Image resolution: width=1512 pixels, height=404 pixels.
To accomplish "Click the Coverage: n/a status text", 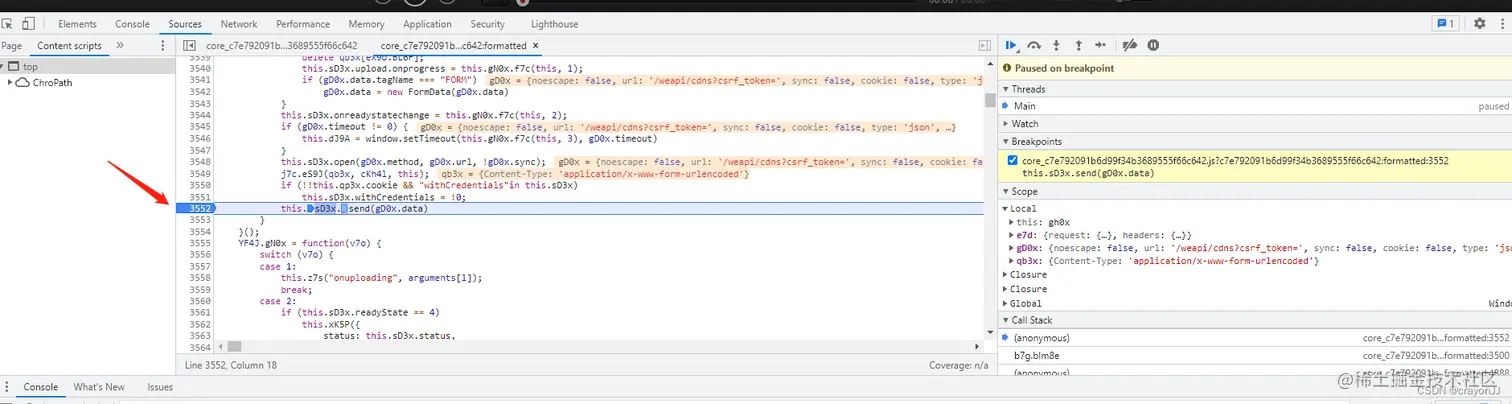I will 960,365.
